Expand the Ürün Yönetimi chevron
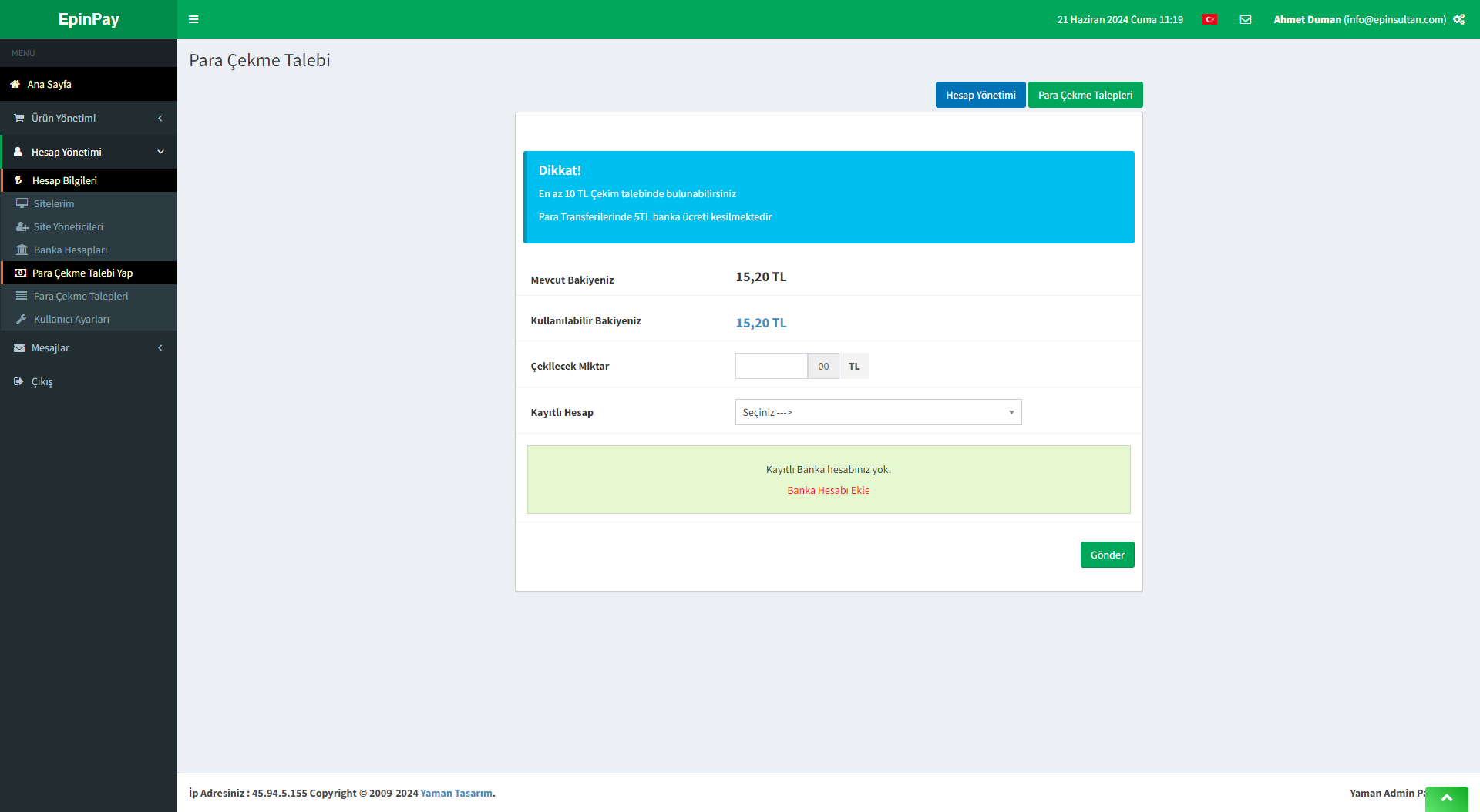 pos(160,118)
